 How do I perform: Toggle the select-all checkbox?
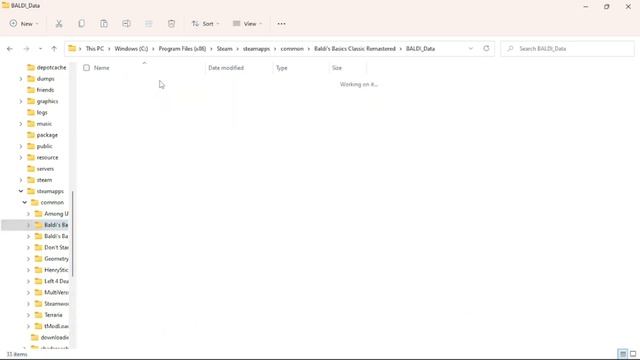point(86,68)
